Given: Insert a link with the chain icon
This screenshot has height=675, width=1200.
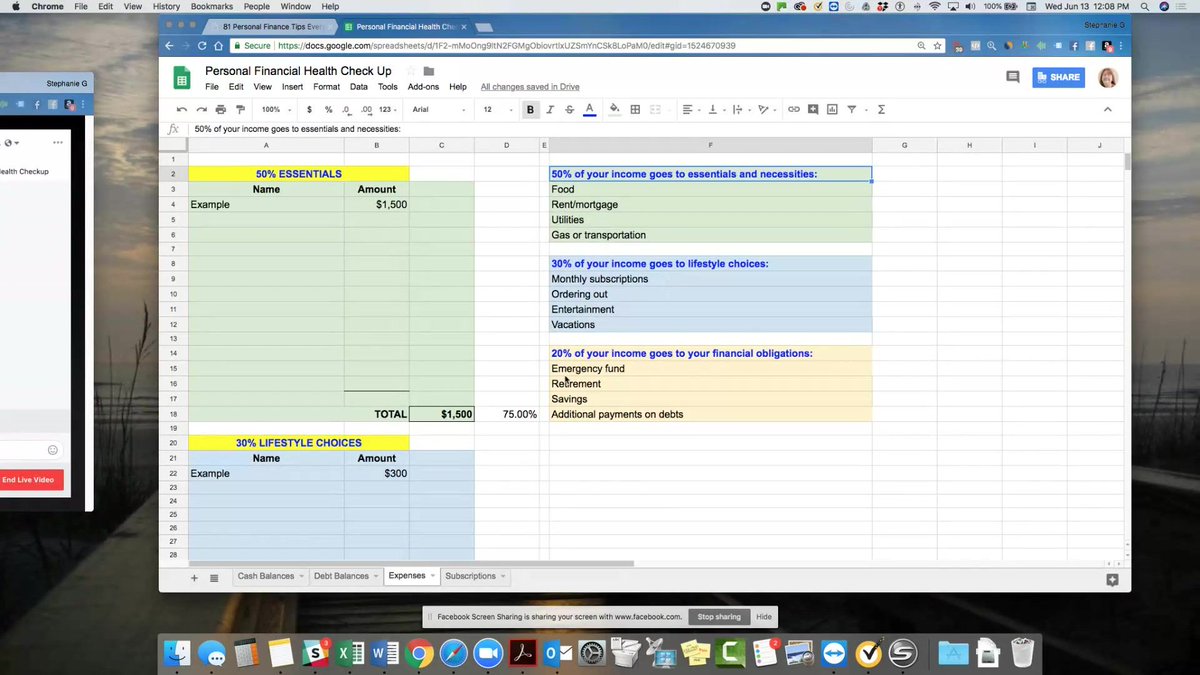Looking at the screenshot, I should point(794,109).
